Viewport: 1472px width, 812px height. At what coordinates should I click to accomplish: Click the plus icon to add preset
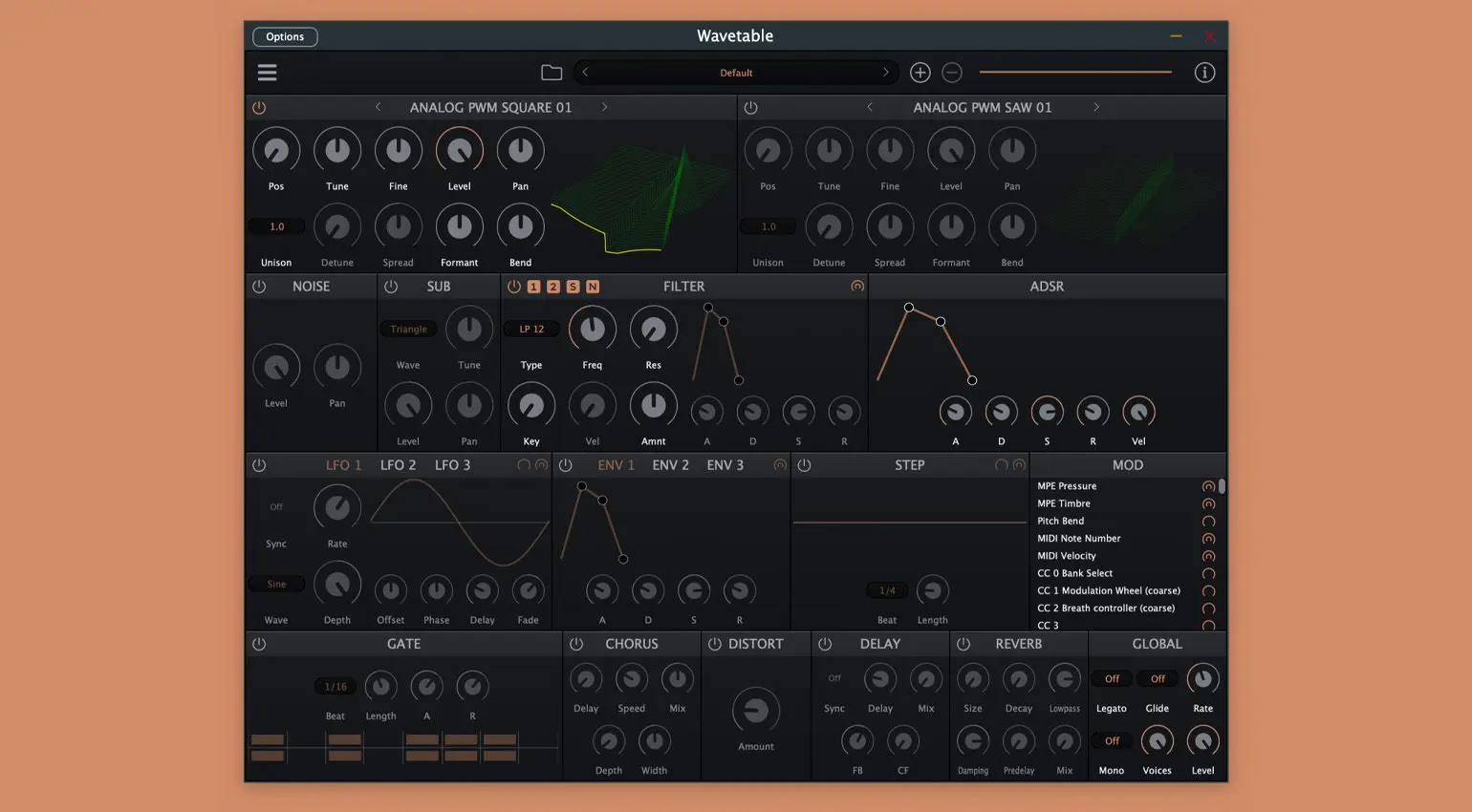point(920,73)
